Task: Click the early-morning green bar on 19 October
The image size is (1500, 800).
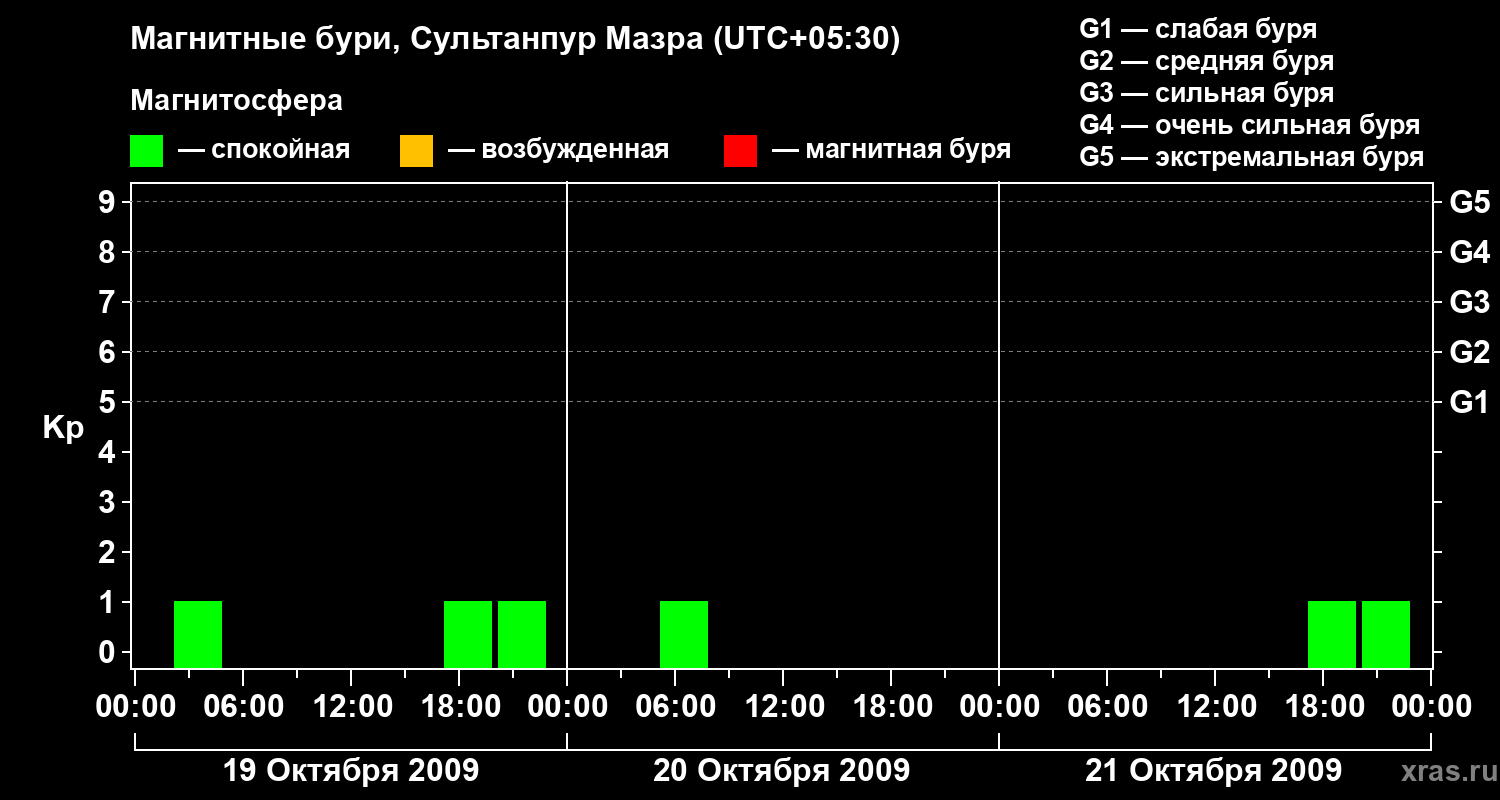Action: [x=198, y=634]
